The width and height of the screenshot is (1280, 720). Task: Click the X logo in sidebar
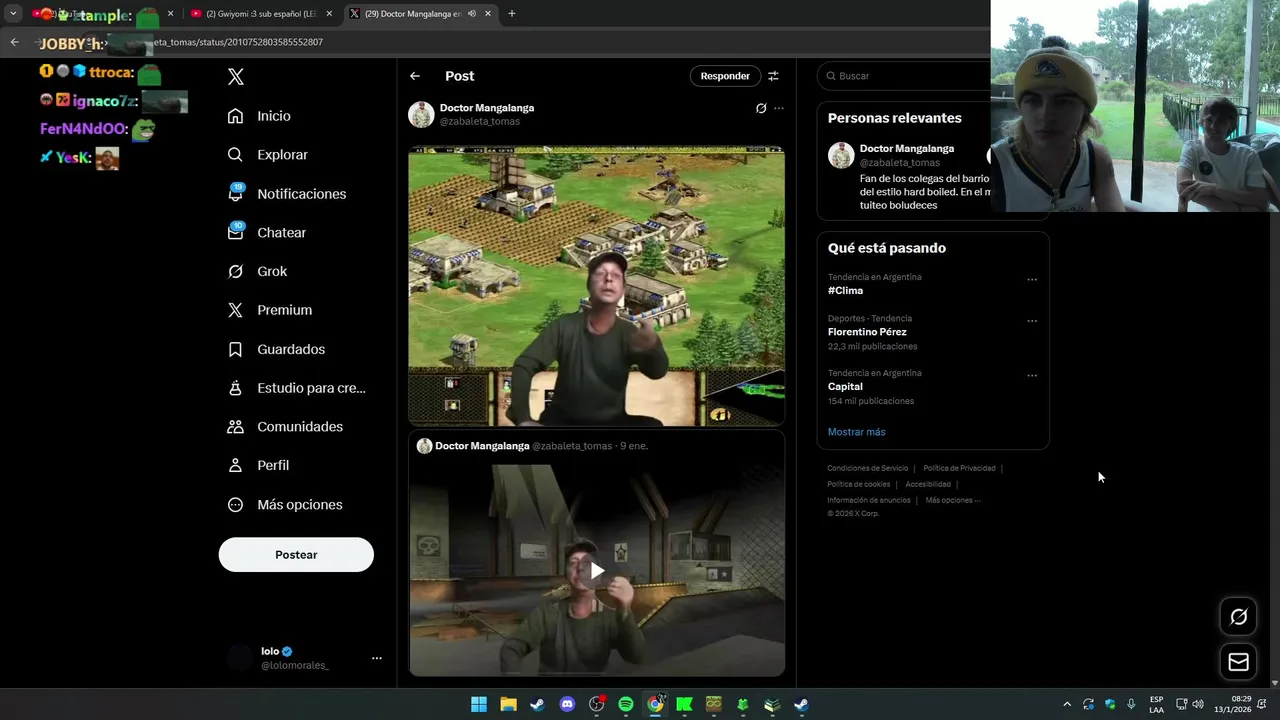(x=235, y=77)
